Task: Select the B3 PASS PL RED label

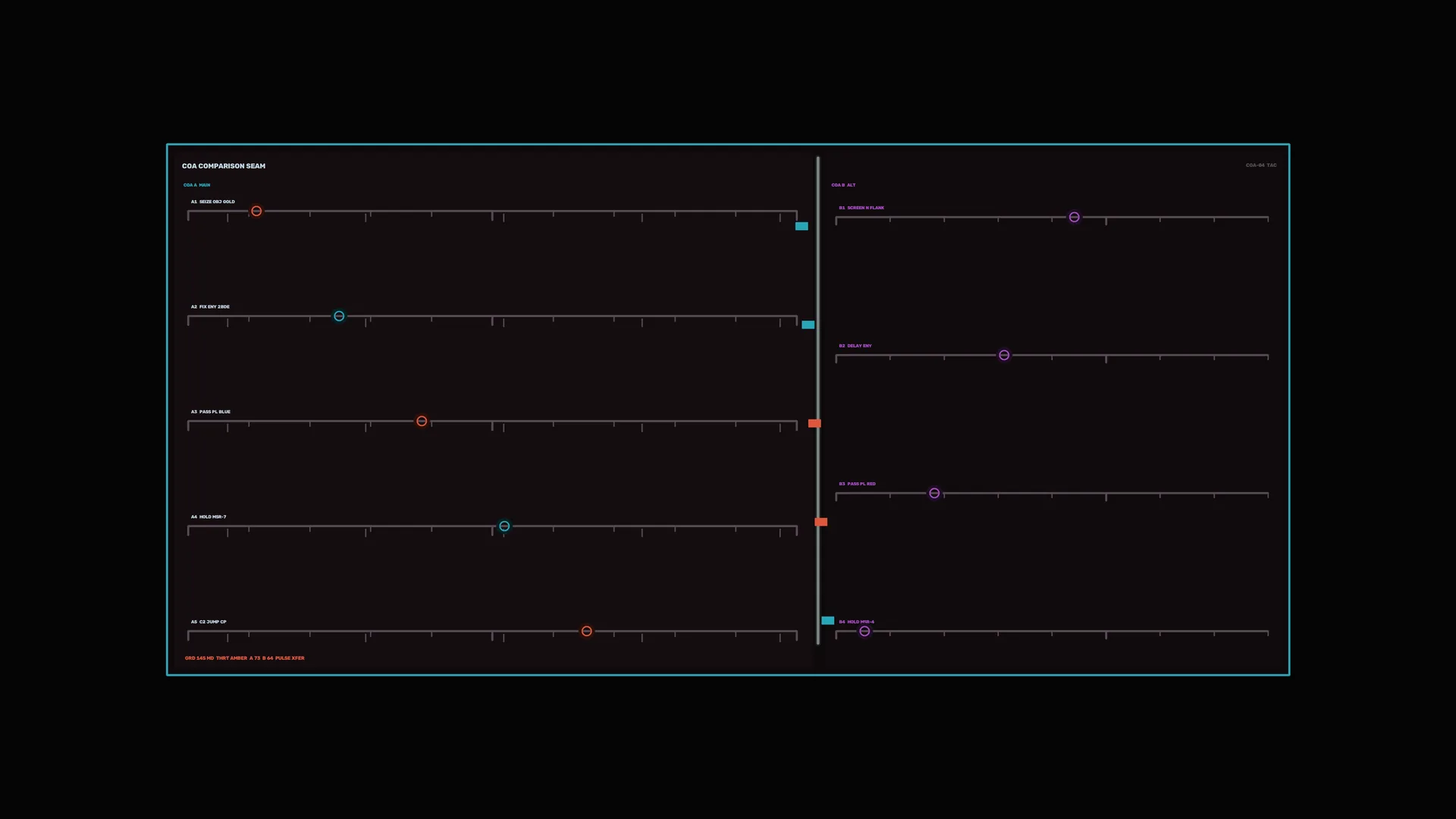Action: [857, 484]
